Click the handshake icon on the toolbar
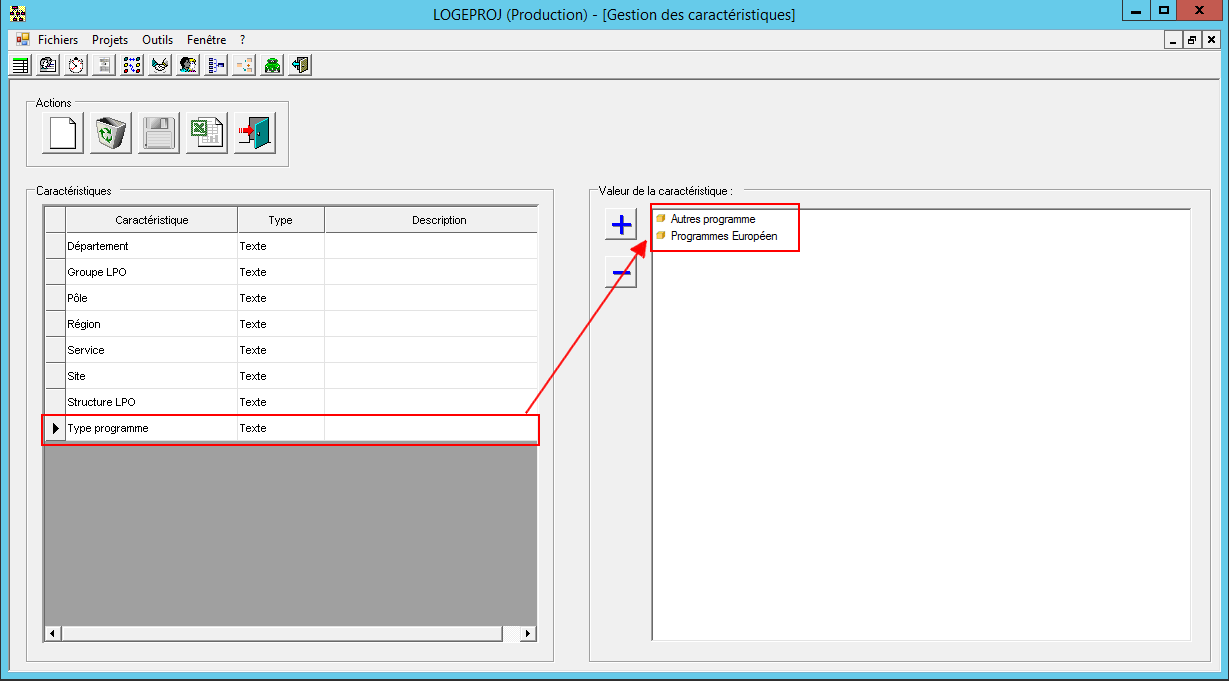 159,65
